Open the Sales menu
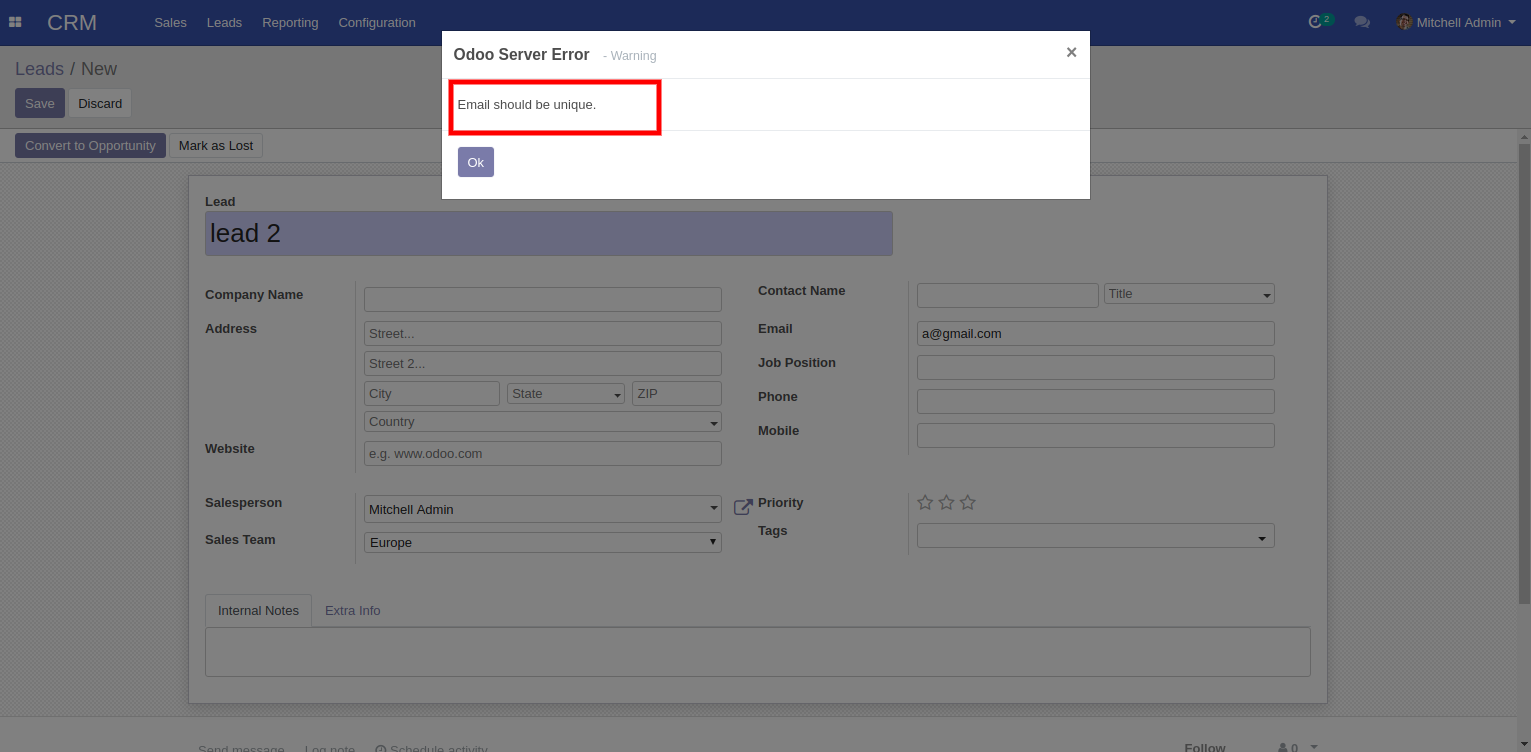This screenshot has width=1531, height=752. (170, 22)
